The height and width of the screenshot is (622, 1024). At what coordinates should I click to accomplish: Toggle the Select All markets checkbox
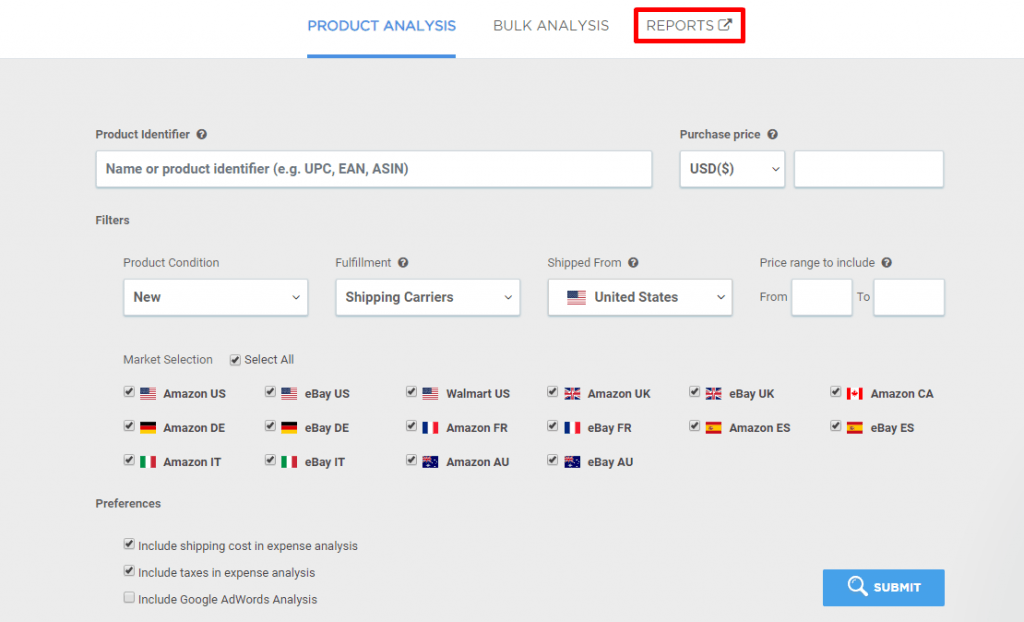click(x=235, y=359)
